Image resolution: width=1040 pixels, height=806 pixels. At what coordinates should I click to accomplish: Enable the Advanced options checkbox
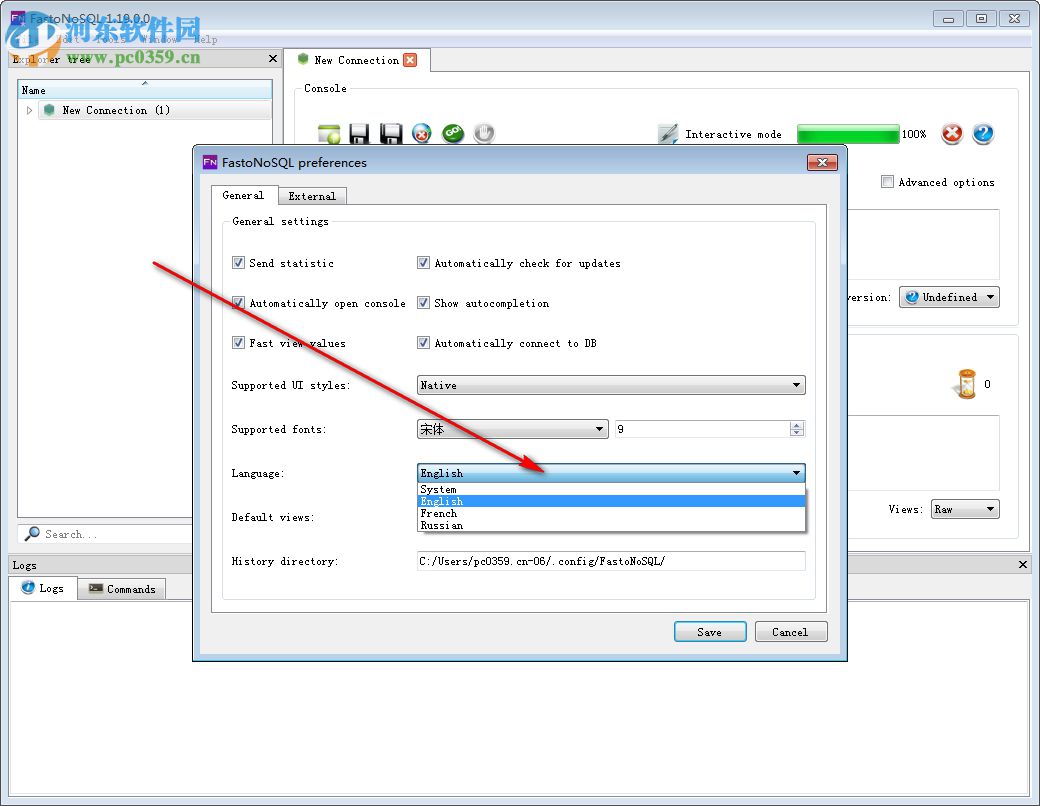click(x=887, y=182)
